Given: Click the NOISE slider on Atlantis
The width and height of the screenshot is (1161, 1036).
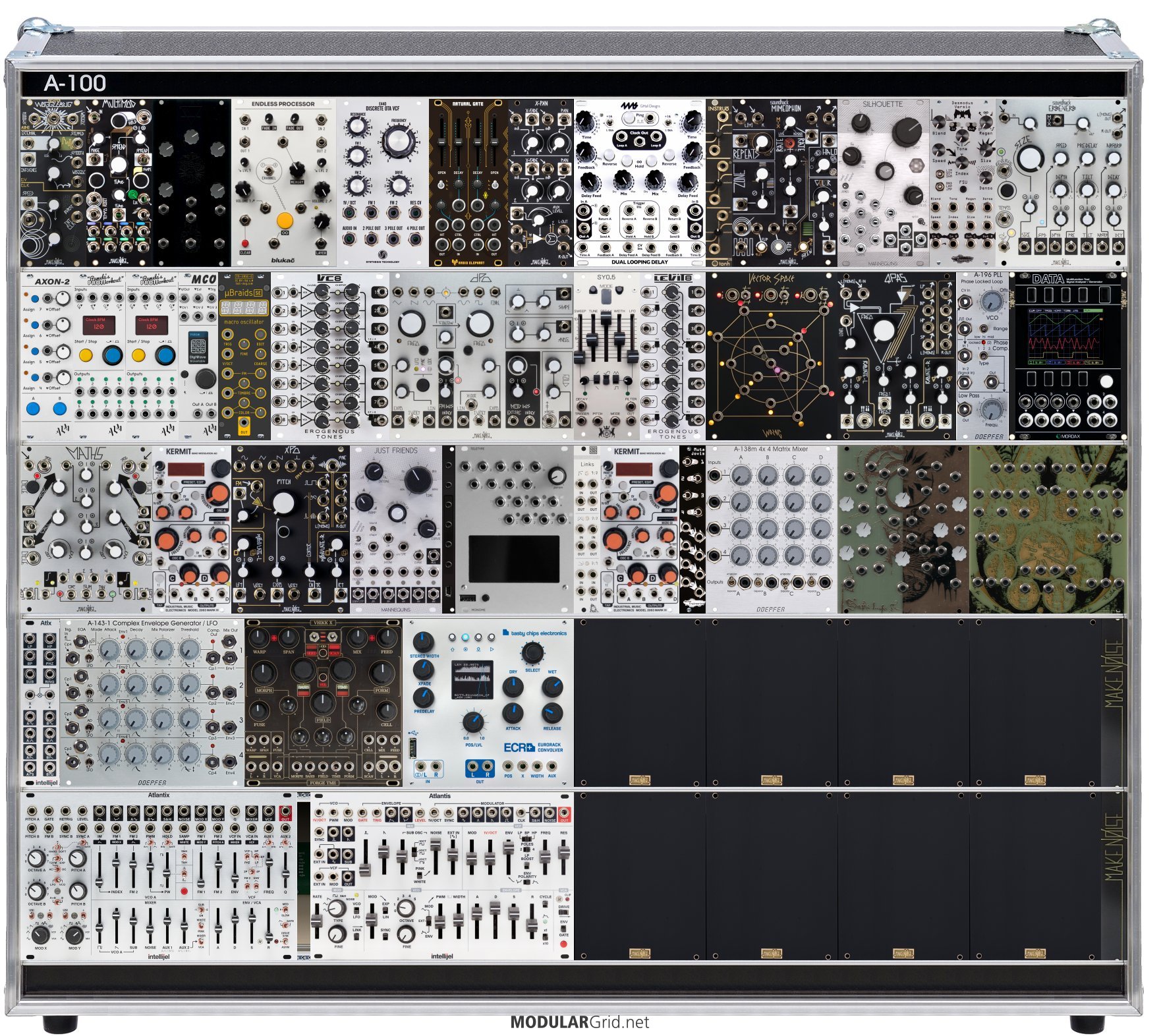Looking at the screenshot, I should coord(436,855).
